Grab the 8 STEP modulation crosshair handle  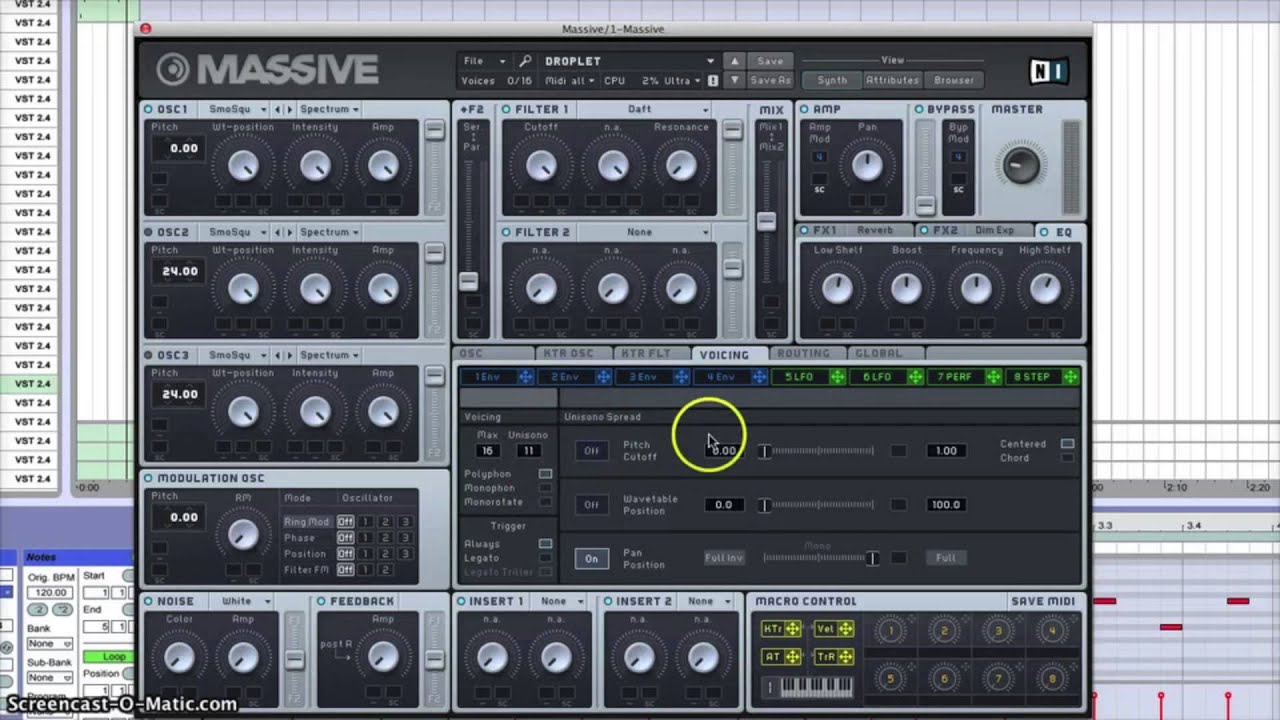(x=1071, y=377)
